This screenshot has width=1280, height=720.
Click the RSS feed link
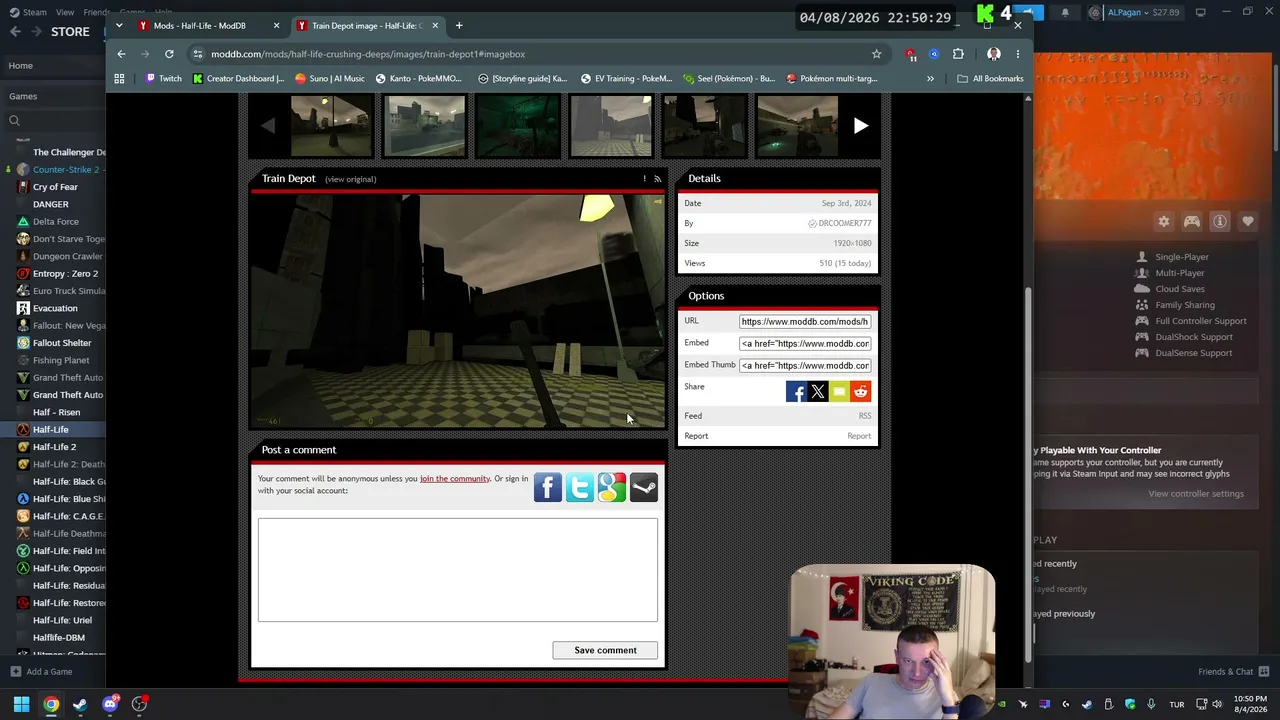click(865, 416)
